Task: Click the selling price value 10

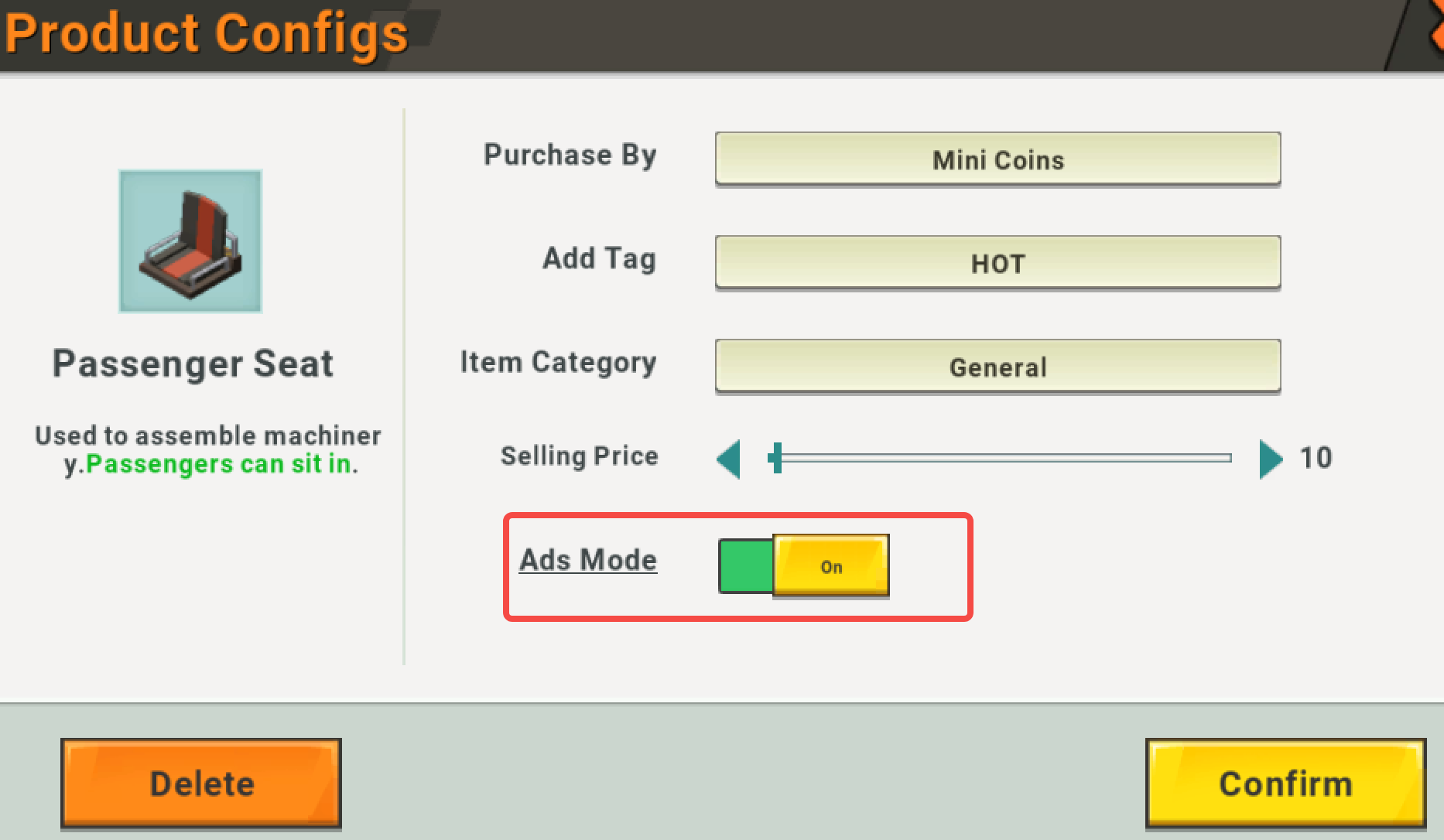Action: (x=1316, y=458)
